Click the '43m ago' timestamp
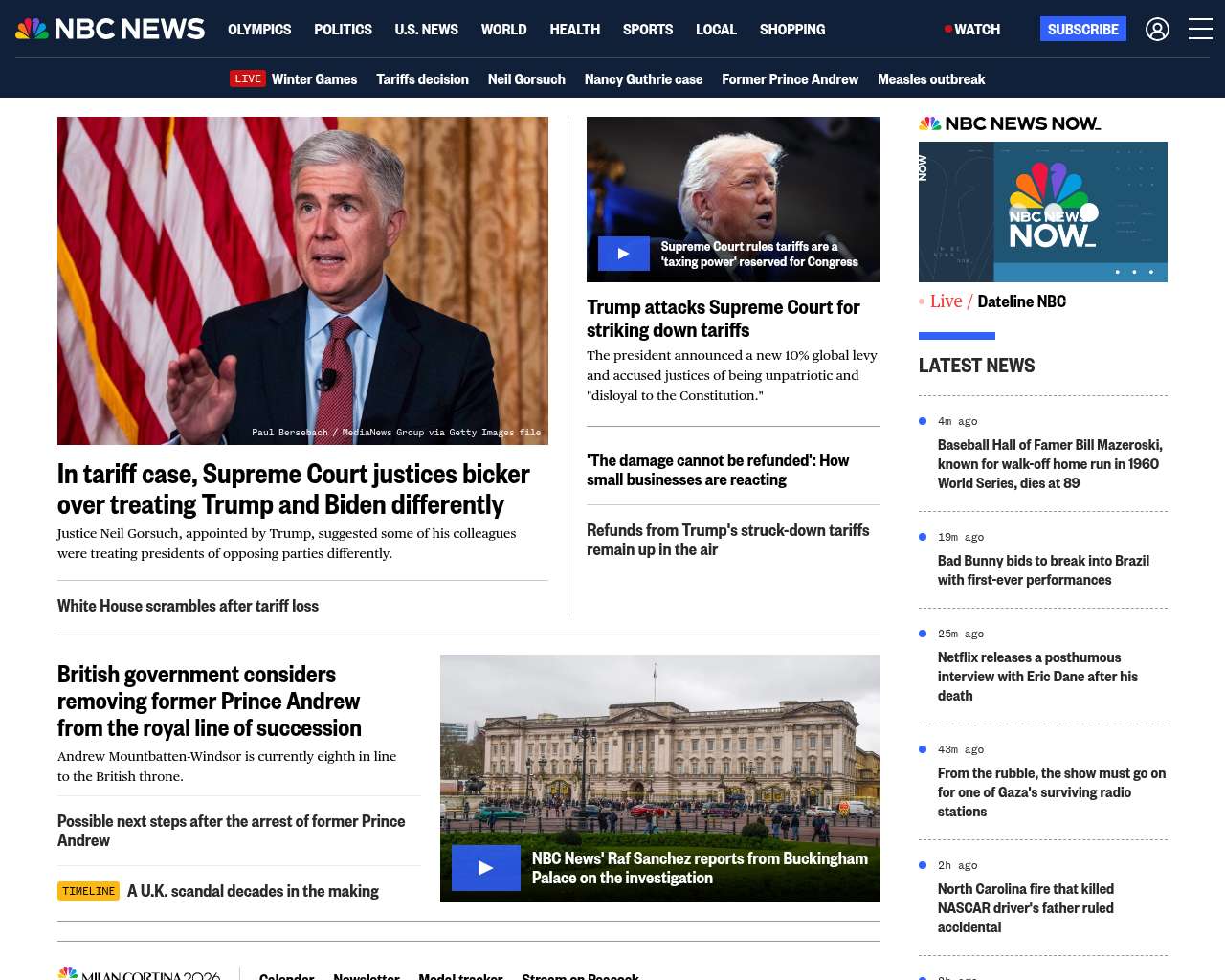The height and width of the screenshot is (980, 1225). pyautogui.click(x=961, y=749)
